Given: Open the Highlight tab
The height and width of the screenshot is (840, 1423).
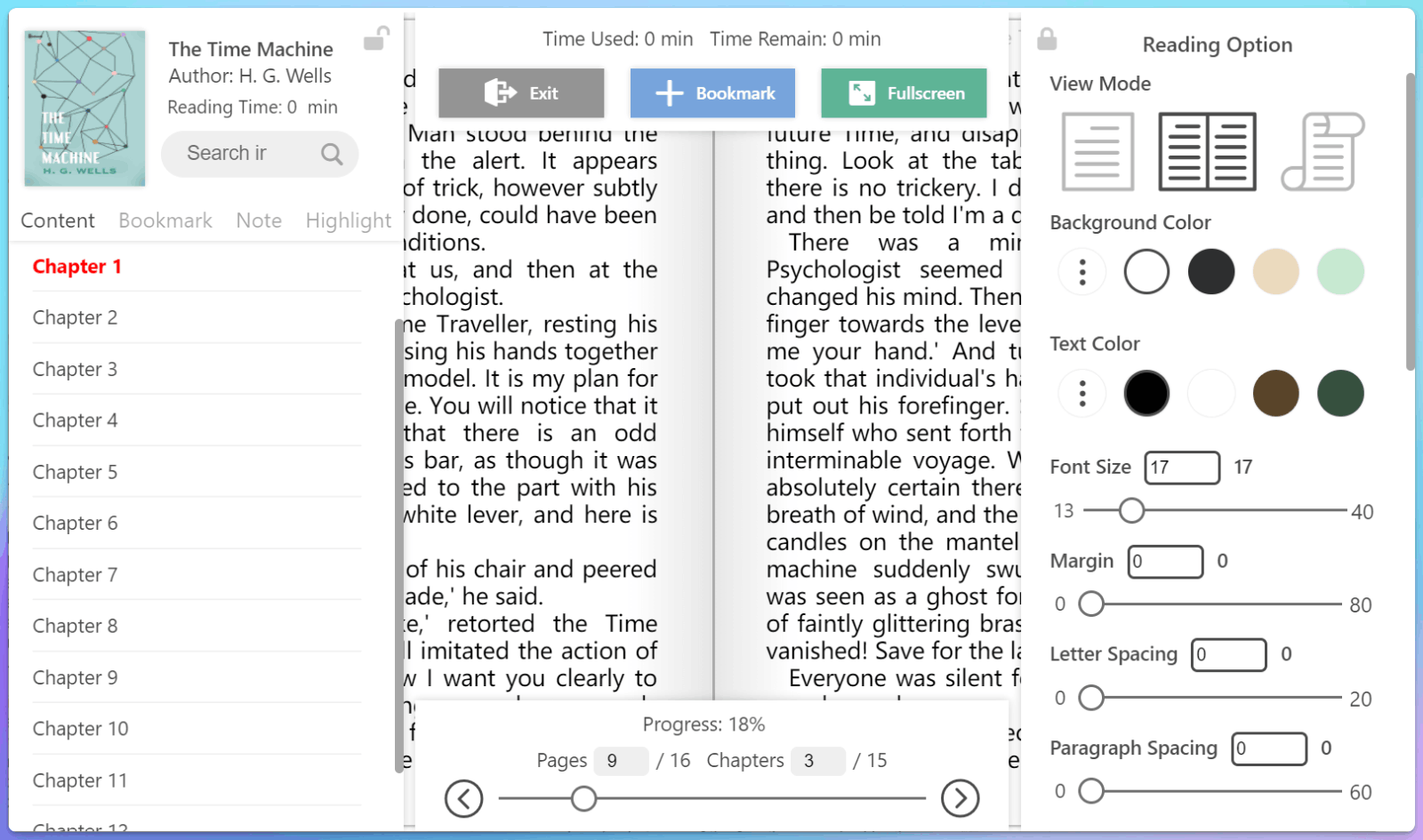Looking at the screenshot, I should (348, 220).
